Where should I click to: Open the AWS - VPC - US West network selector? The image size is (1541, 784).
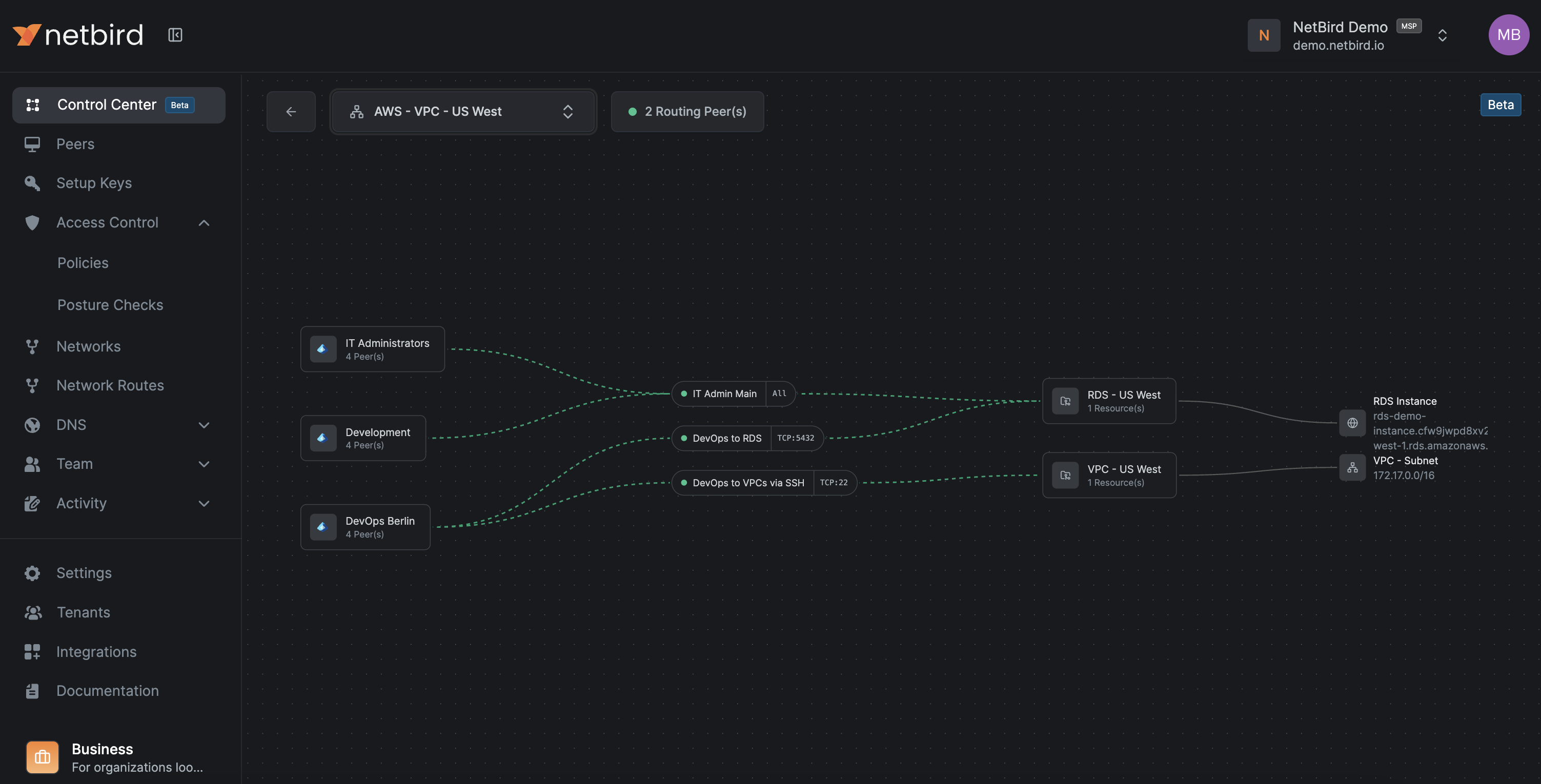pos(463,111)
